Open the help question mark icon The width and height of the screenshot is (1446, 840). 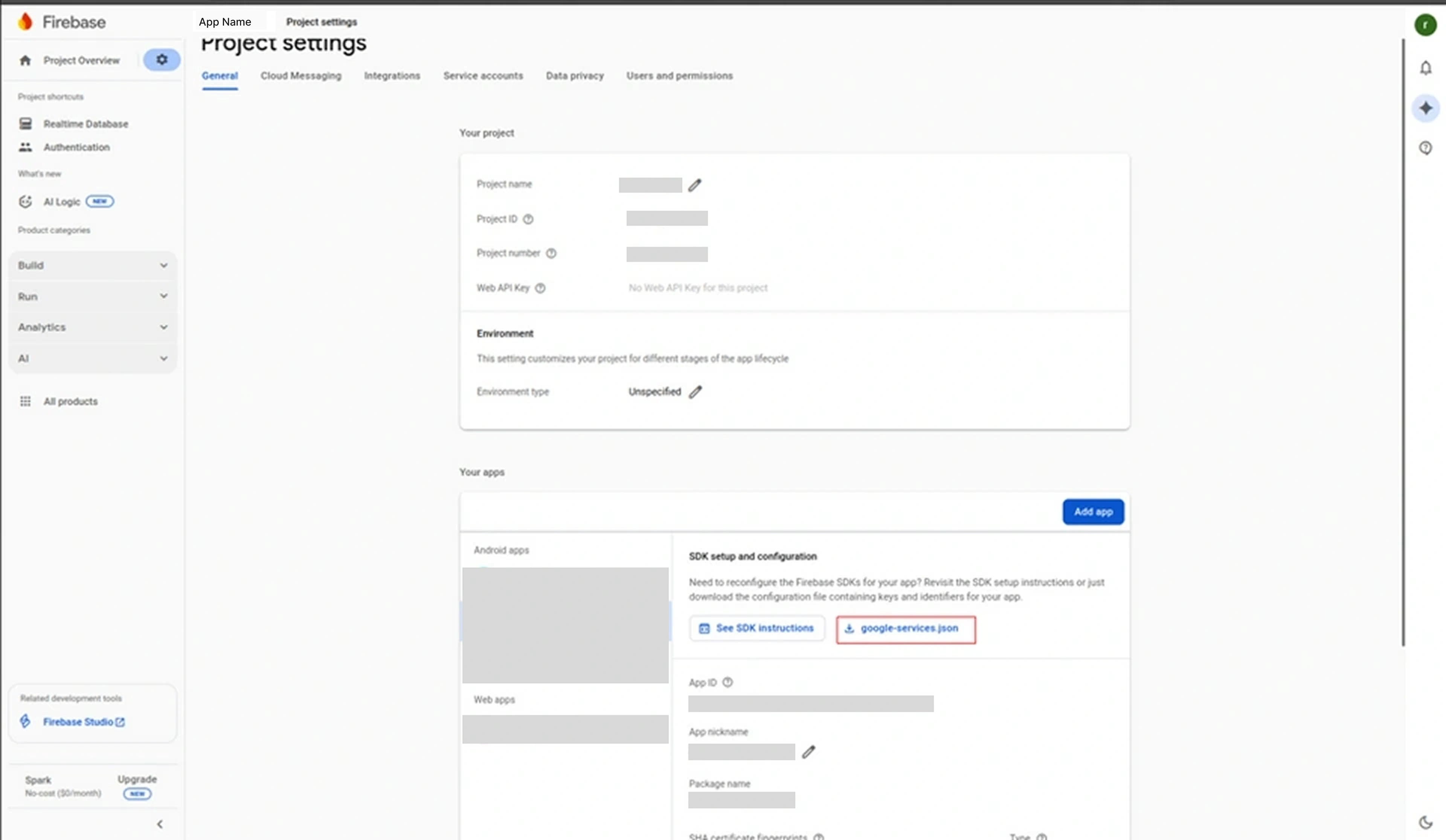tap(1426, 148)
